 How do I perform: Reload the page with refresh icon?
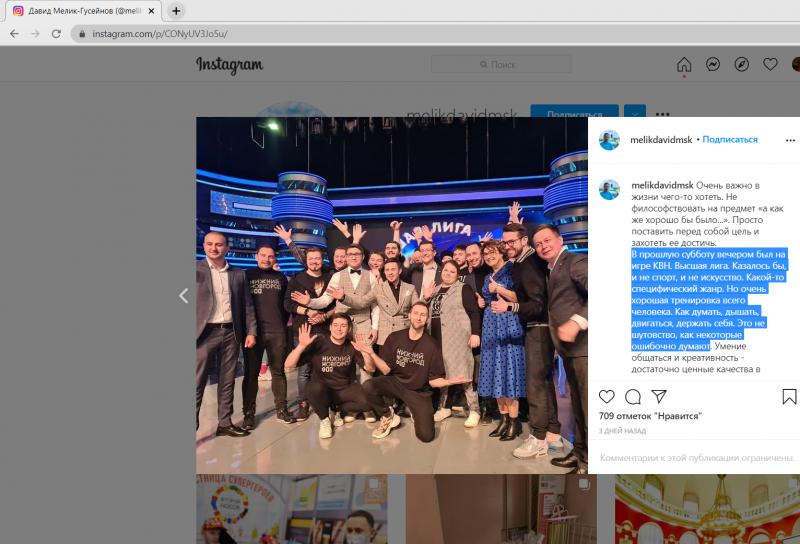pos(56,34)
